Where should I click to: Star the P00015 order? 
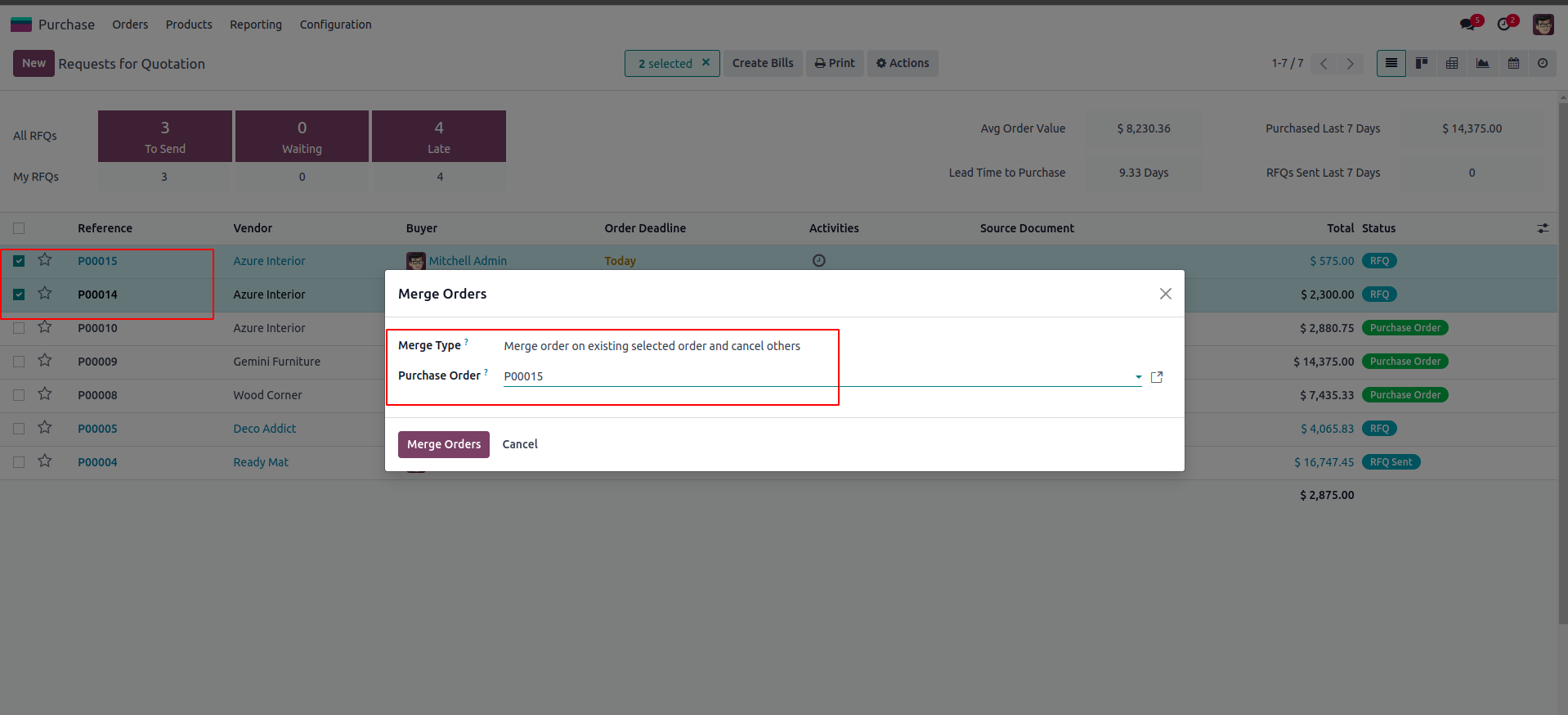pyautogui.click(x=45, y=260)
